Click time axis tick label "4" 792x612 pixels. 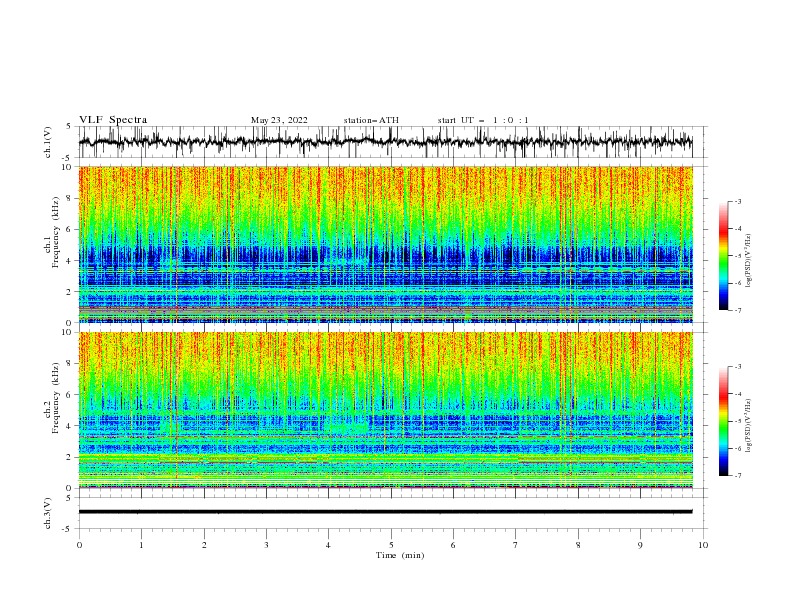point(328,545)
